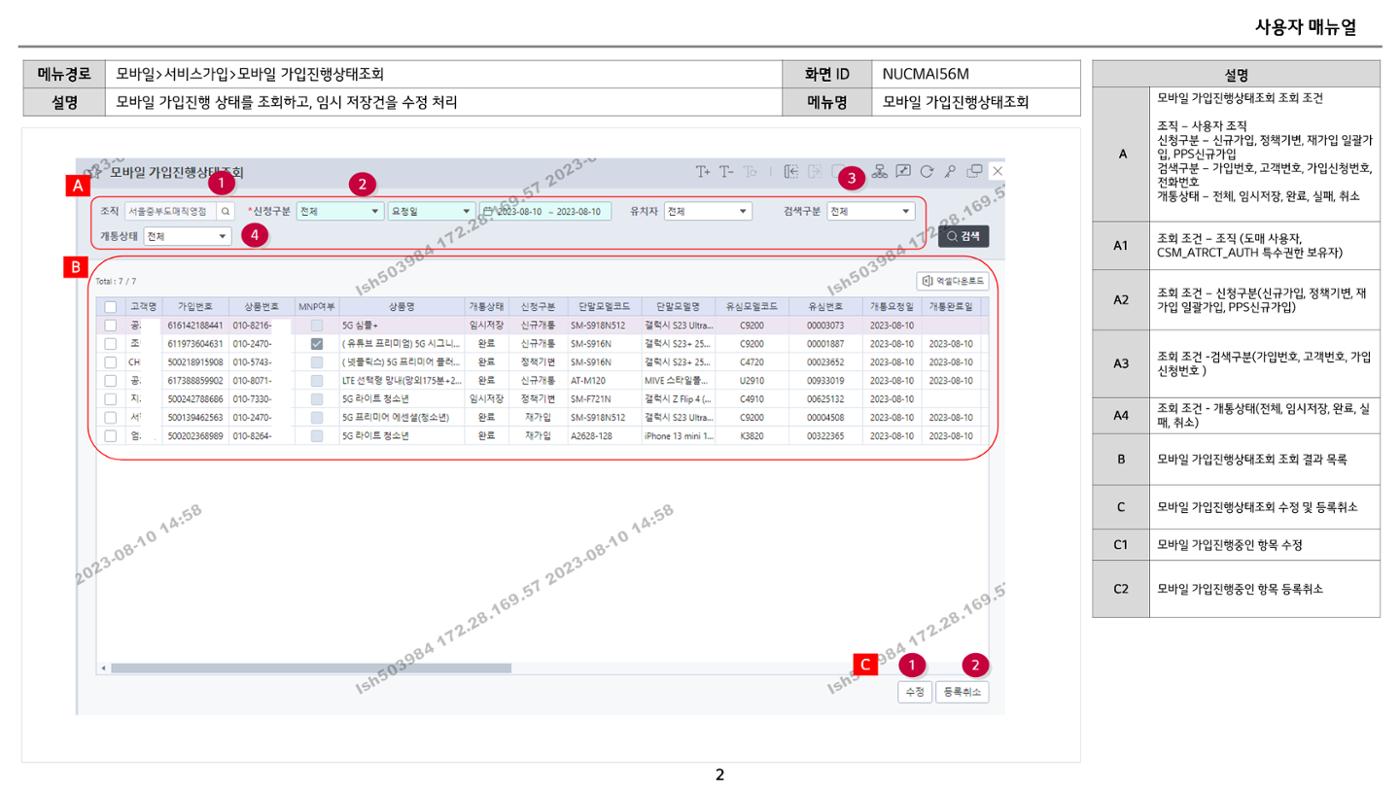
Task: Click the 단말모델코드 column header
Action: [603, 307]
